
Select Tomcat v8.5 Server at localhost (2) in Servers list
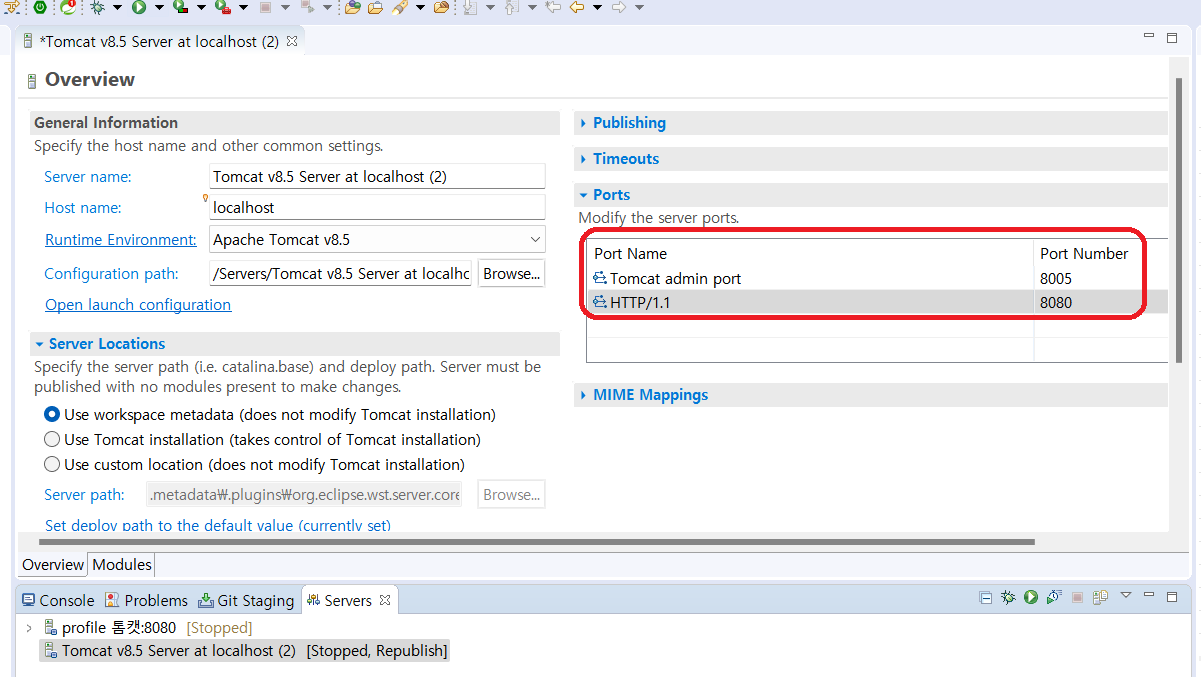pyautogui.click(x=244, y=650)
